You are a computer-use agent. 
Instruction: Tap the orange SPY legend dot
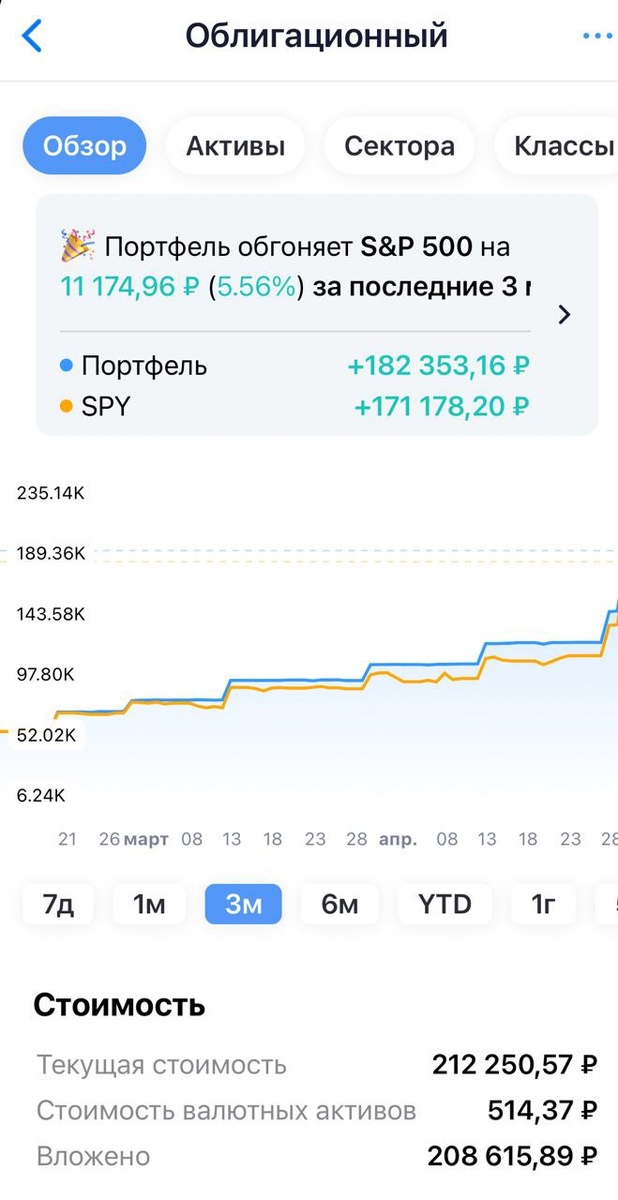pyautogui.click(x=66, y=407)
